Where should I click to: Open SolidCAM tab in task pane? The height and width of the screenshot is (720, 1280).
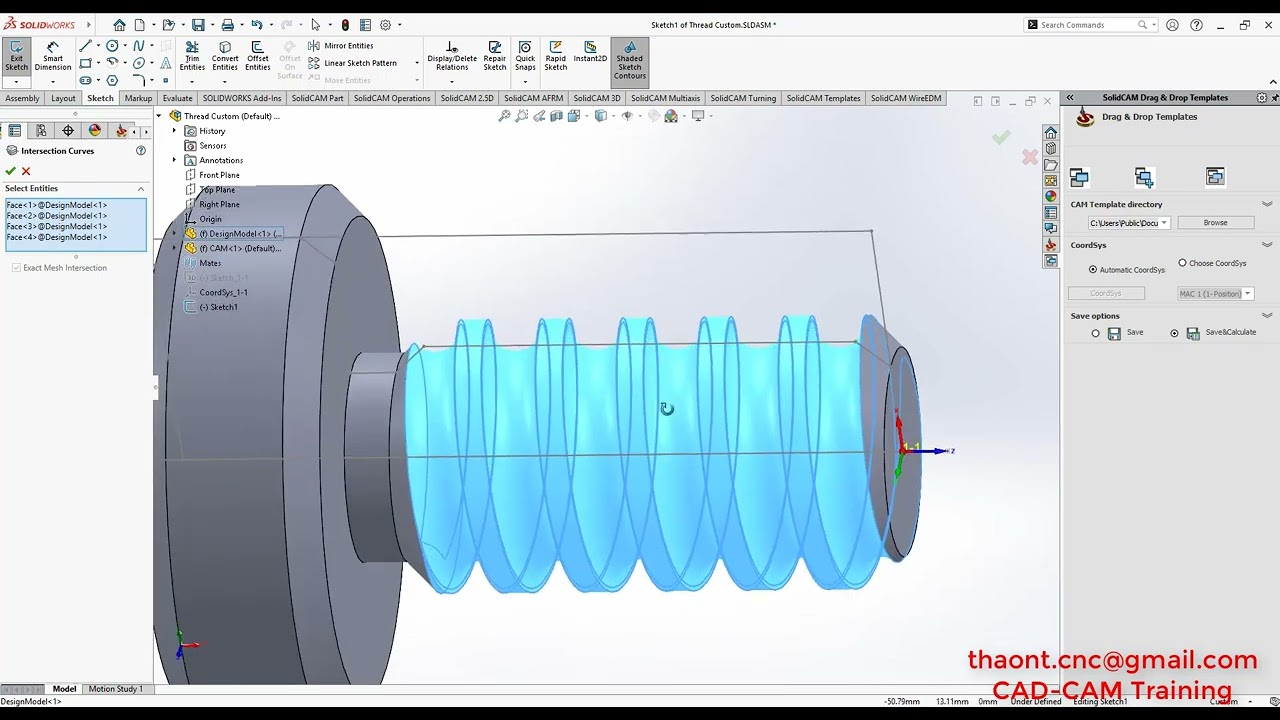[x=1051, y=245]
